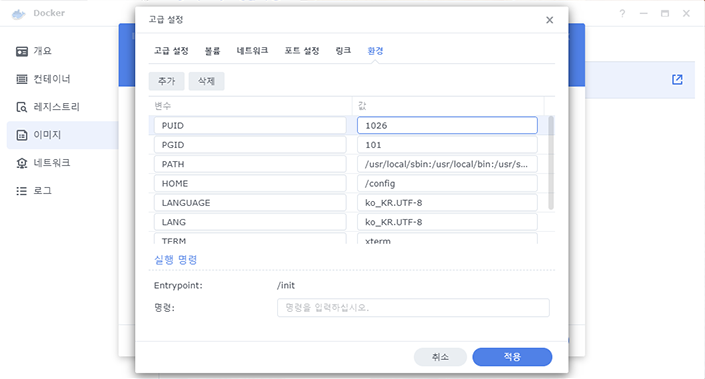Click the 실행 명령 section link

pyautogui.click(x=176, y=259)
